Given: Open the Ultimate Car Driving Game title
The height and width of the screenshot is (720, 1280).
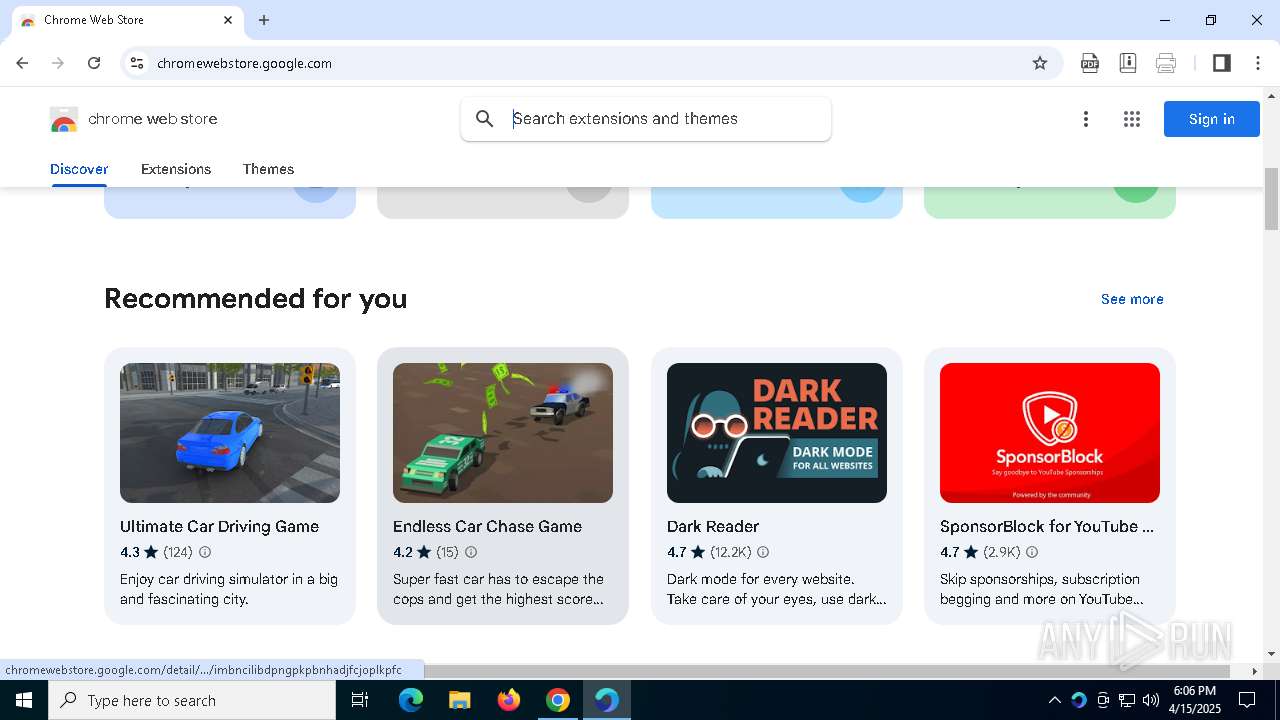Looking at the screenshot, I should (x=219, y=526).
